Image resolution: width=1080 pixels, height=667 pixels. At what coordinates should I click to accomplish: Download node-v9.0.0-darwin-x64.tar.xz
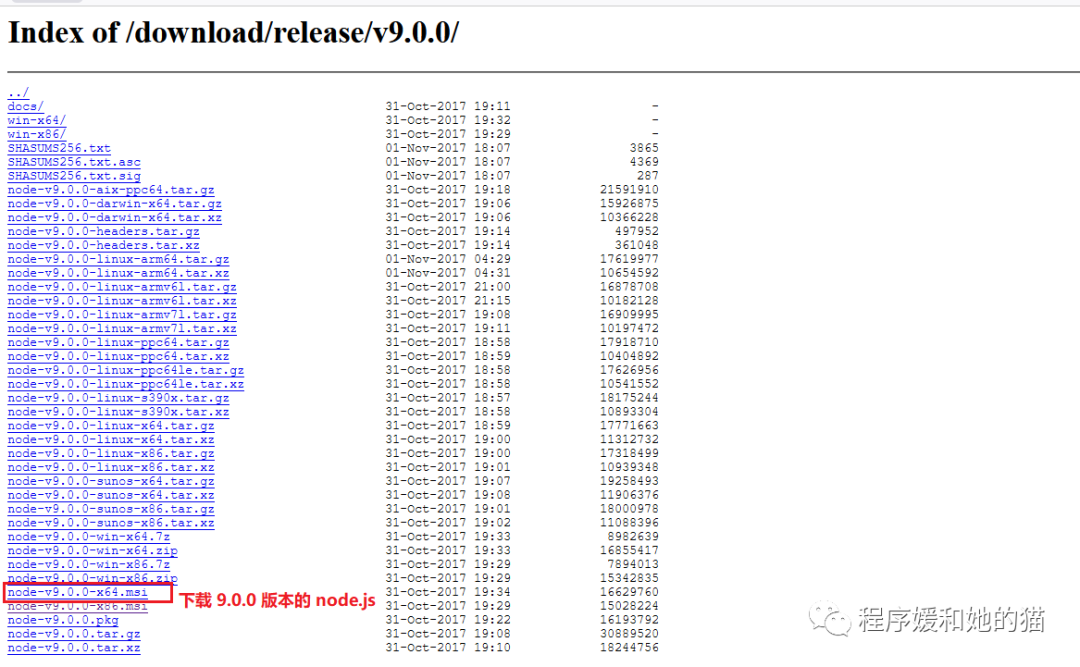point(114,217)
